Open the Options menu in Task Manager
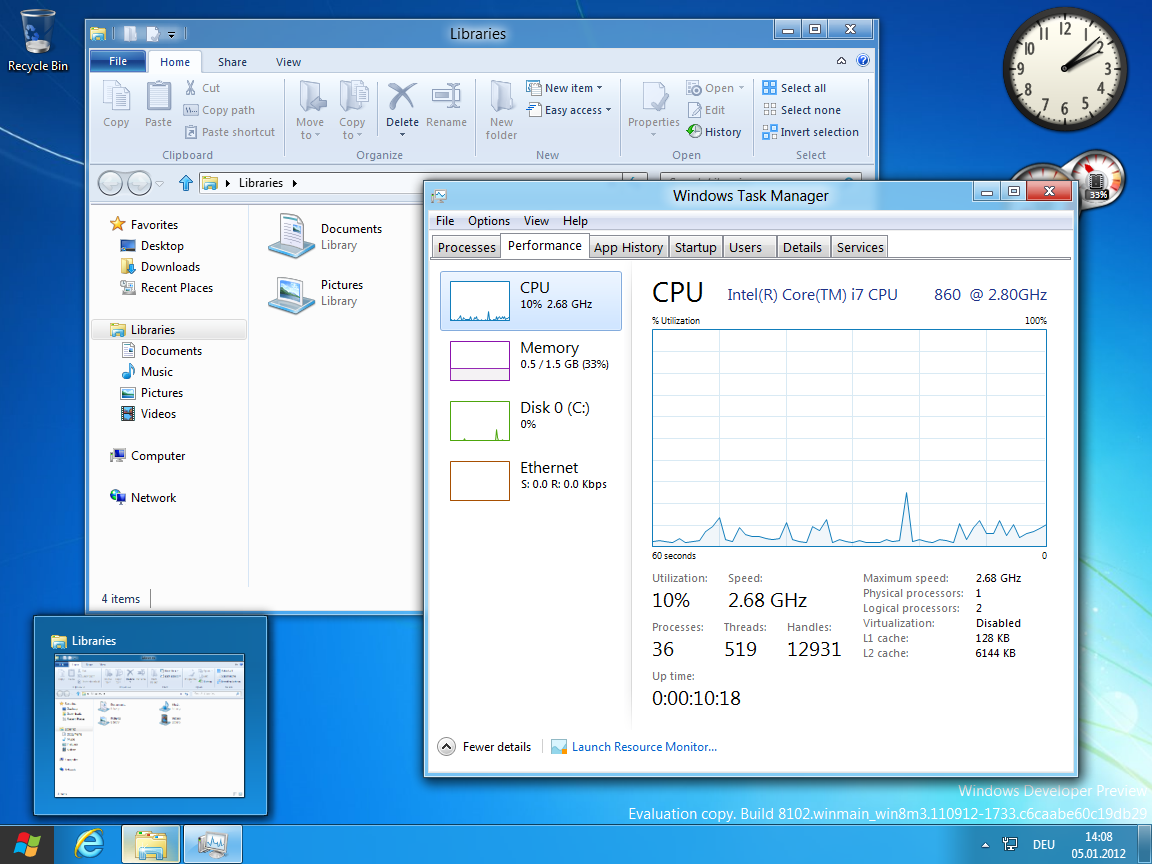The image size is (1152, 864). (x=488, y=221)
